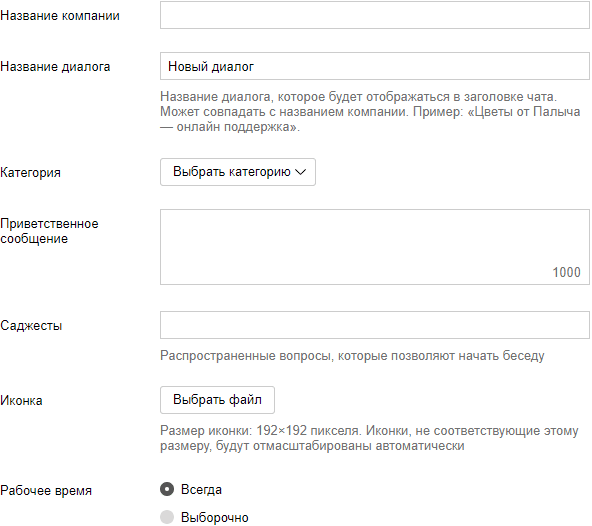The width and height of the screenshot is (592, 526).
Task: Select the 'Выборочно' working time radio button
Action: tap(167, 517)
